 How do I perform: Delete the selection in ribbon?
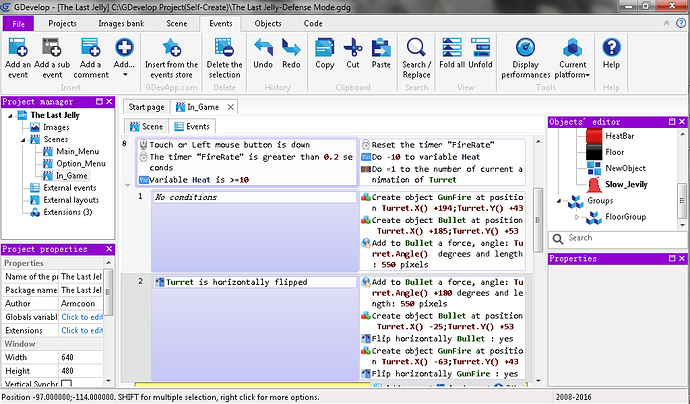(223, 47)
